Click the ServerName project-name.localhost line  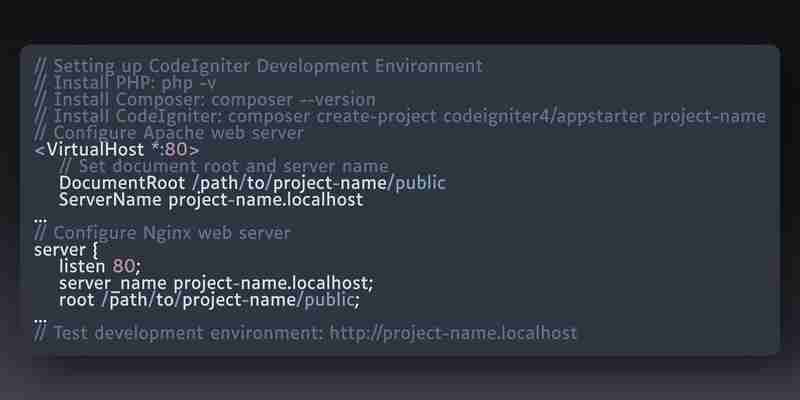211,199
